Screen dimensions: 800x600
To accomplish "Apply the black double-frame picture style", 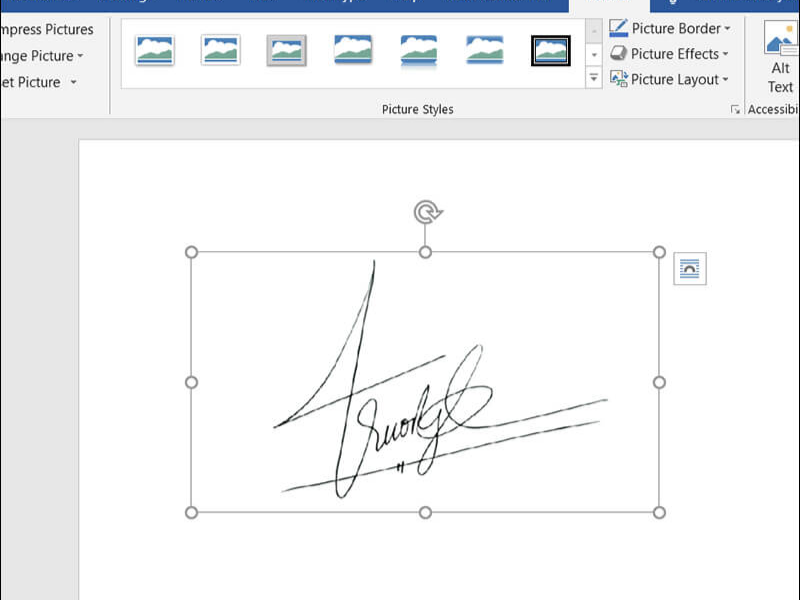I will pos(551,50).
